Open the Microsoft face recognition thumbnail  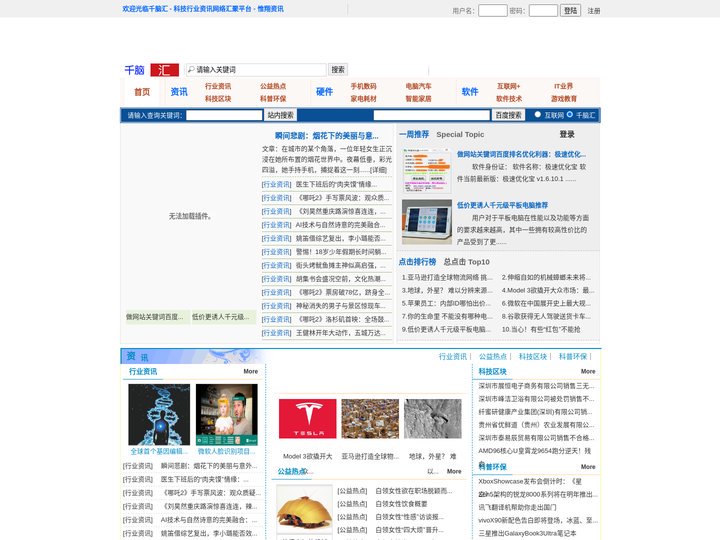pos(227,415)
